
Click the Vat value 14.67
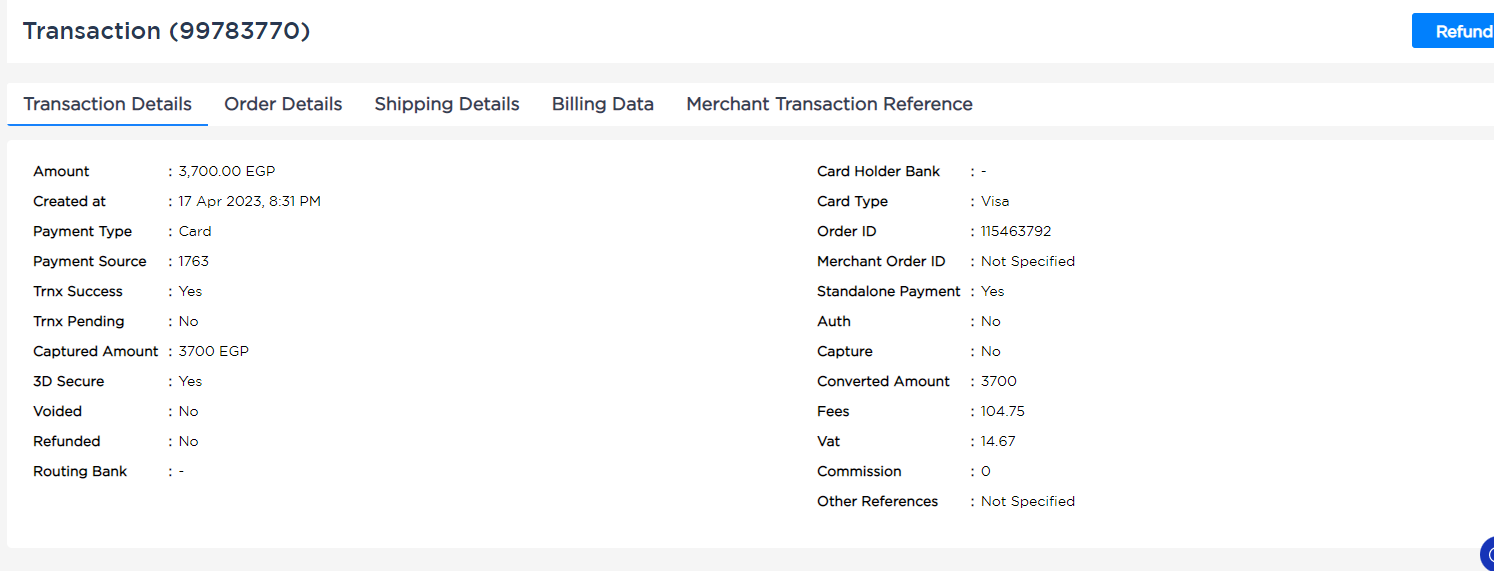(x=998, y=441)
